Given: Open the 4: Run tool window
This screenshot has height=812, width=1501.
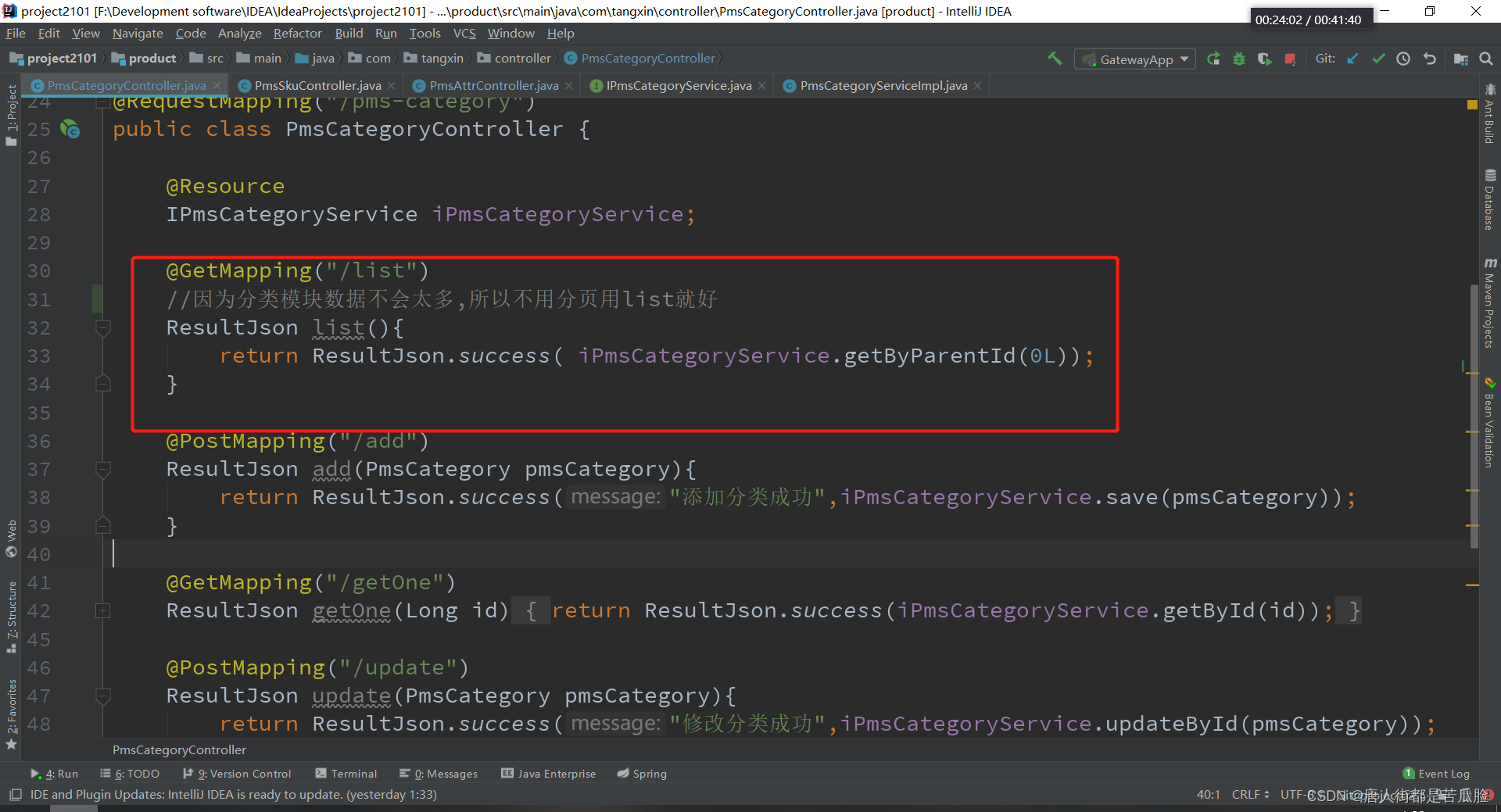Looking at the screenshot, I should (x=54, y=774).
